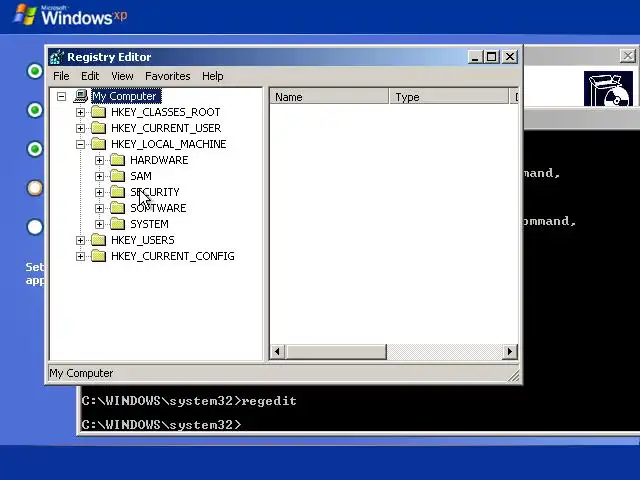640x480 pixels.
Task: Expand the SYSTEM subkey
Action: tap(99, 224)
